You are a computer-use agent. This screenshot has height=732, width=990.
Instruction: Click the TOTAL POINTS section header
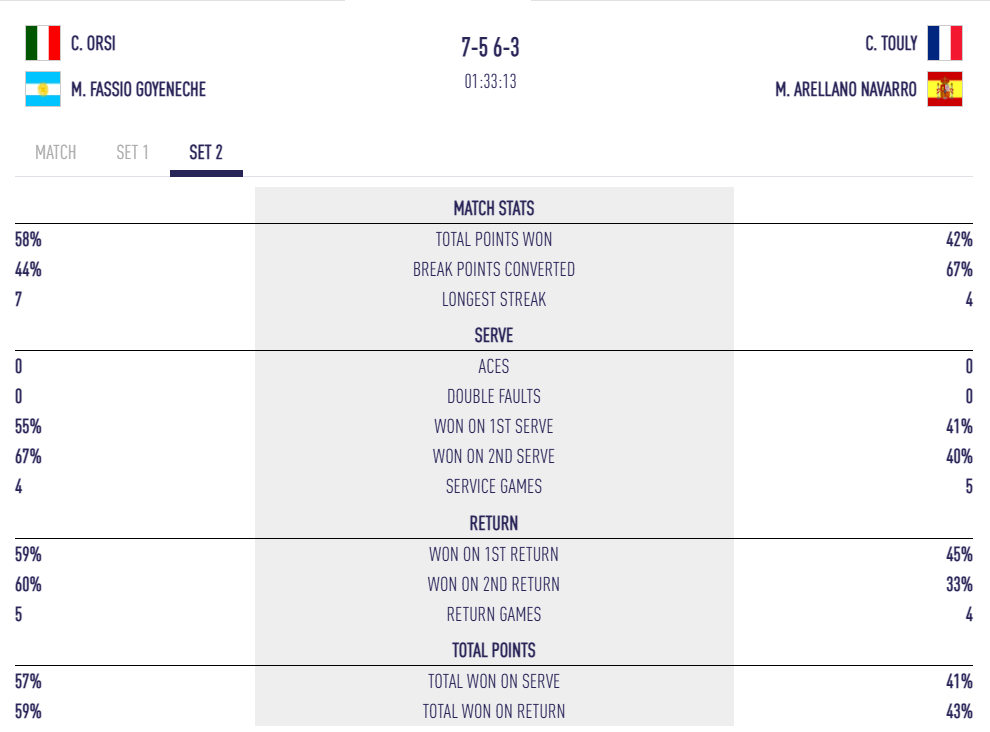pos(494,650)
